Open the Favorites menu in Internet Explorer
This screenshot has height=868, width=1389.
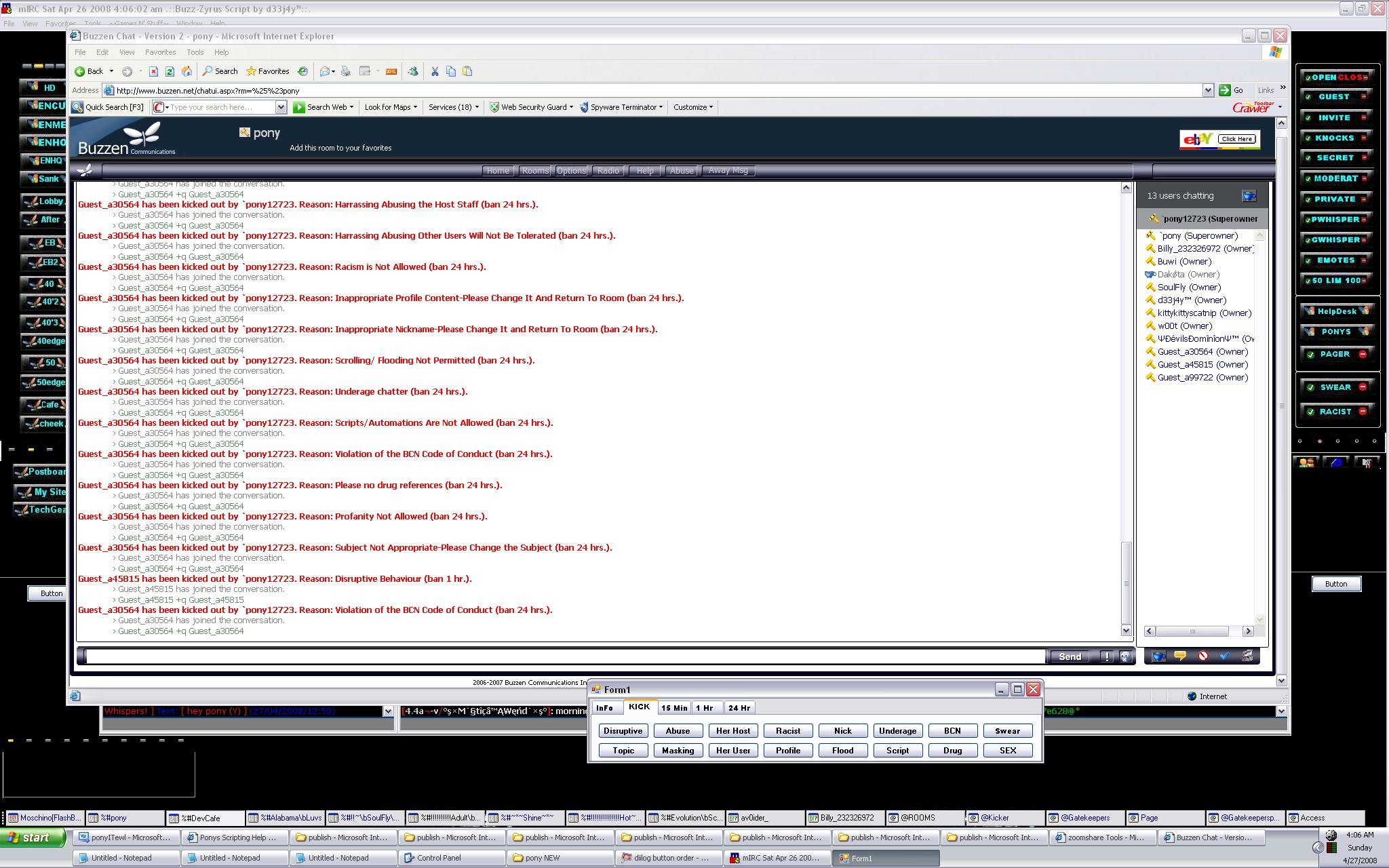(160, 52)
